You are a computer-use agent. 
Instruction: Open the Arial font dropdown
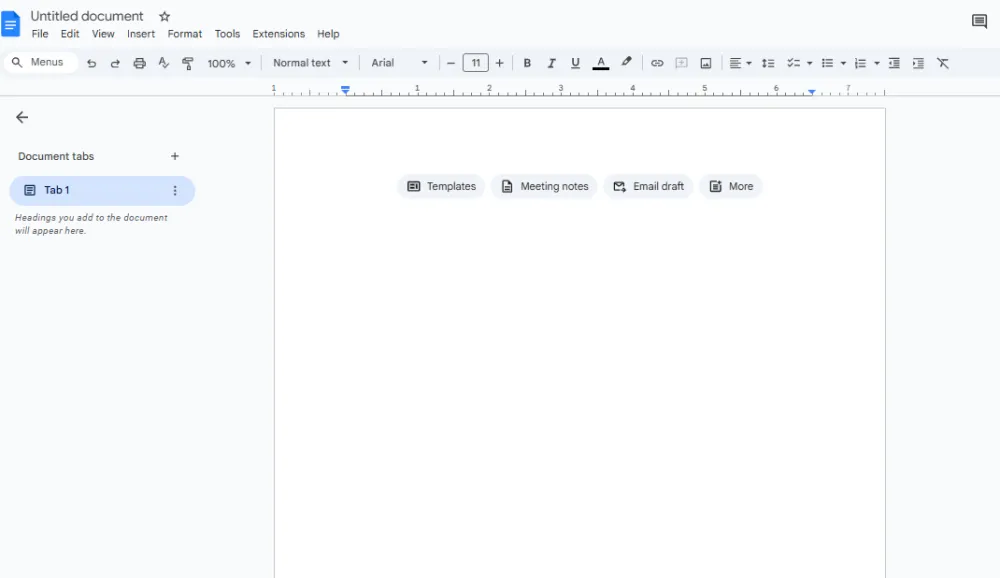coord(399,63)
